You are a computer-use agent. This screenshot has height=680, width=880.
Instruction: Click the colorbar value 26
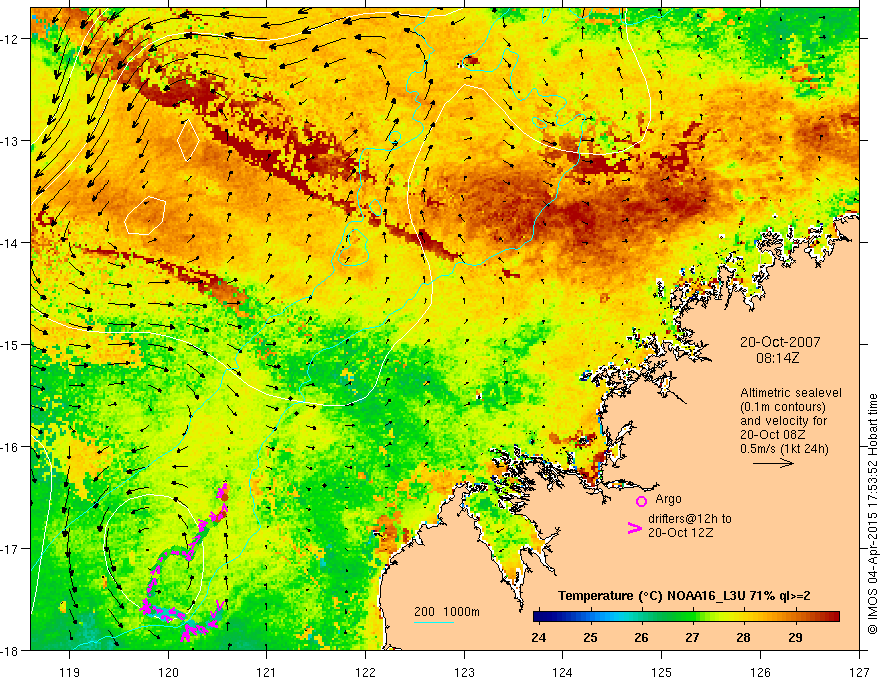pyautogui.click(x=641, y=637)
